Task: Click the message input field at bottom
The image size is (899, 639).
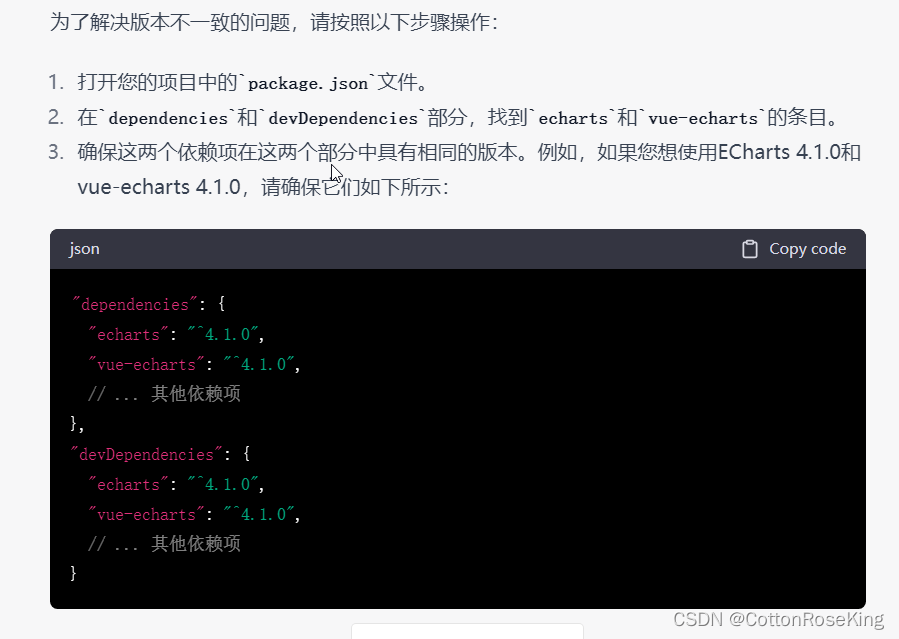Action: point(466,632)
